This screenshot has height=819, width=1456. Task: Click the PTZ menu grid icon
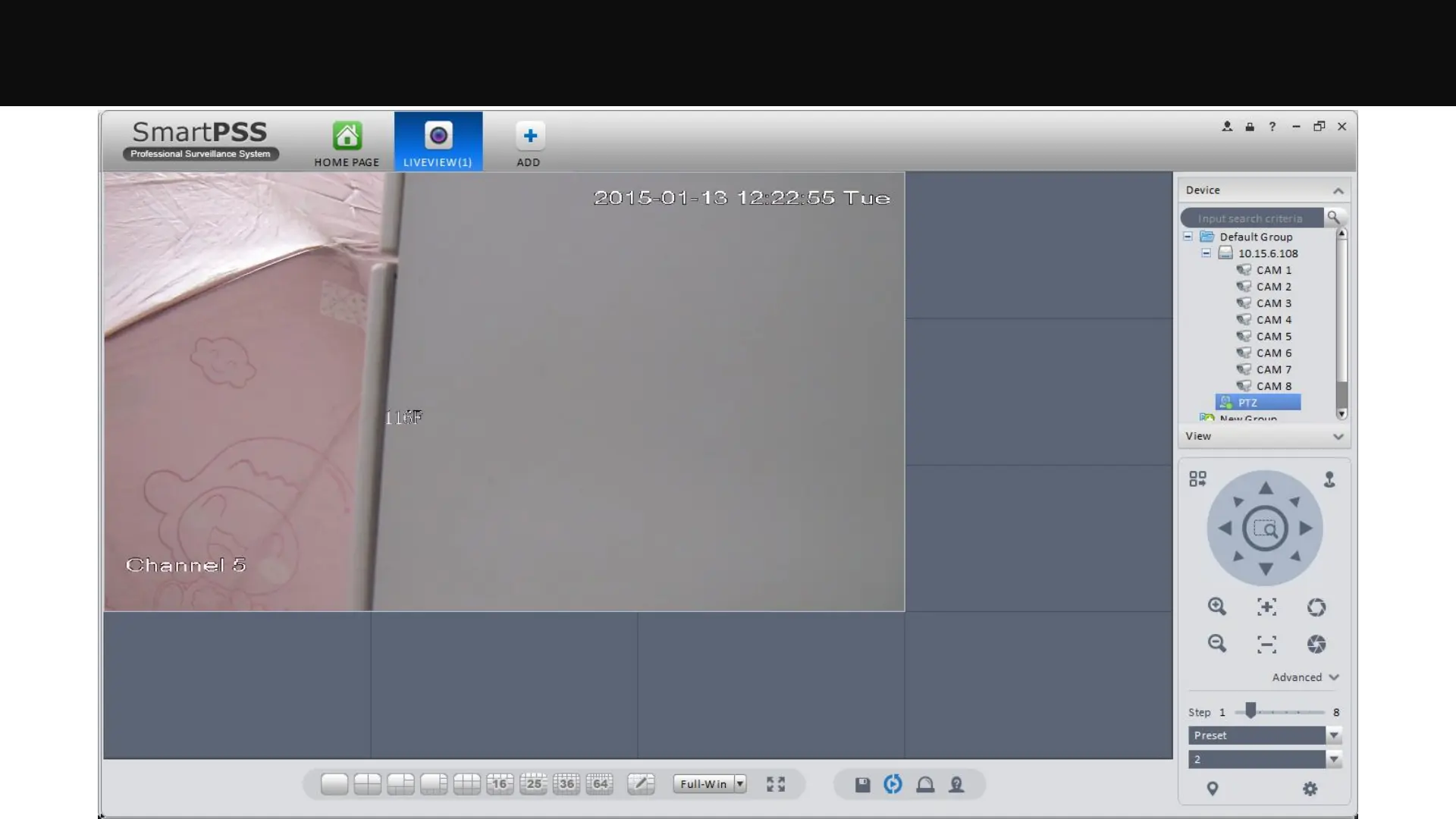click(x=1197, y=479)
